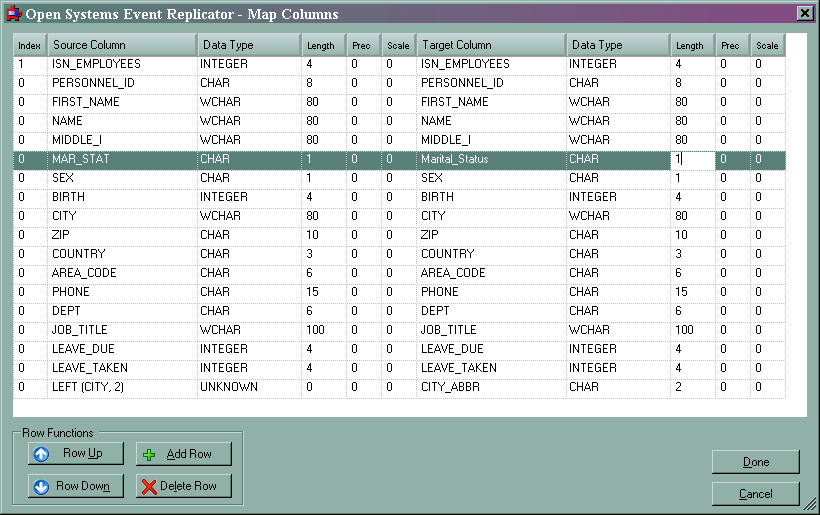The image size is (820, 515).
Task: Click target length 2 of CITY_ABBR
Action: click(x=692, y=387)
